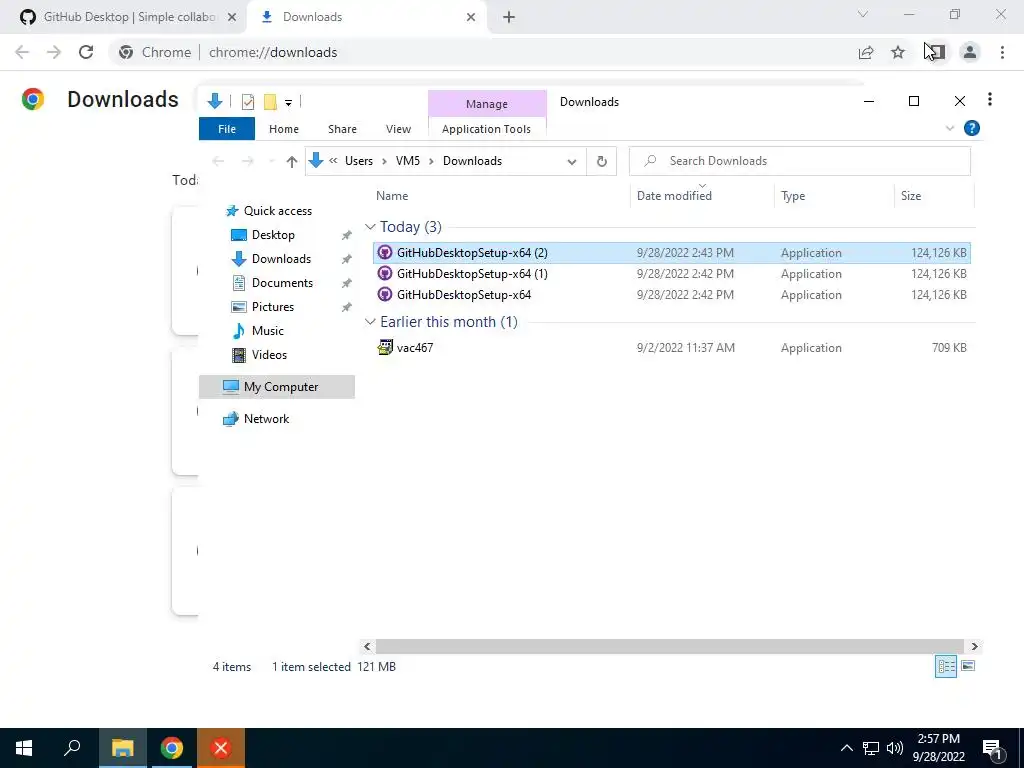This screenshot has height=768, width=1024.
Task: Sort files by Name column
Action: [x=392, y=196]
